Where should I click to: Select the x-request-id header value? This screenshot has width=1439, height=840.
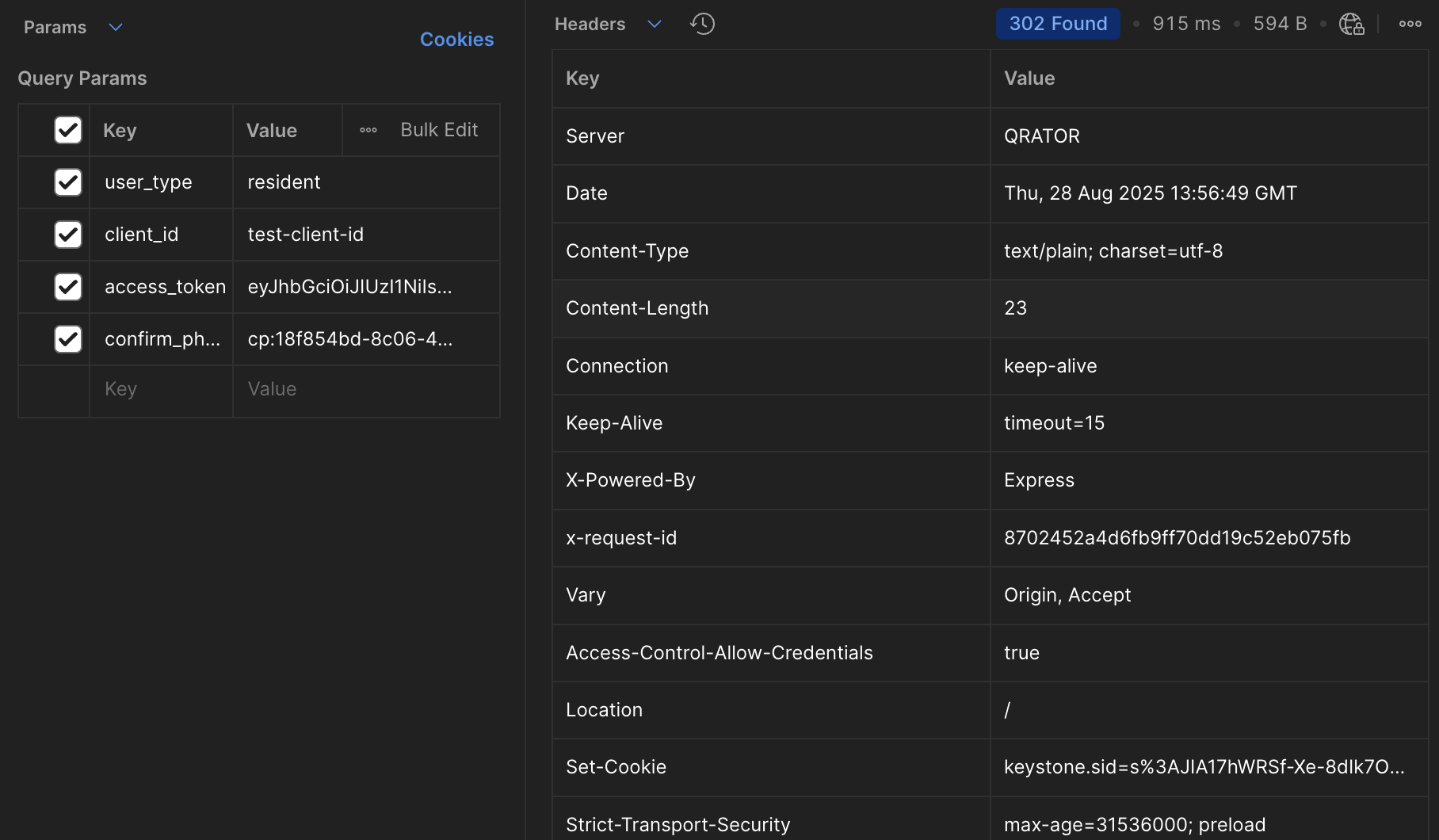1178,538
